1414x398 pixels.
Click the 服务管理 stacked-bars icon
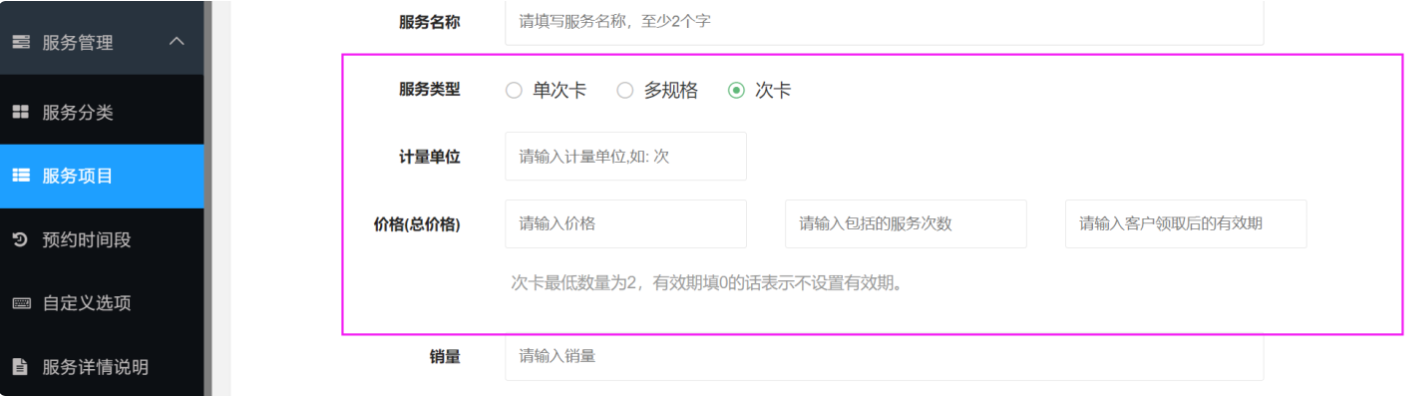point(20,43)
